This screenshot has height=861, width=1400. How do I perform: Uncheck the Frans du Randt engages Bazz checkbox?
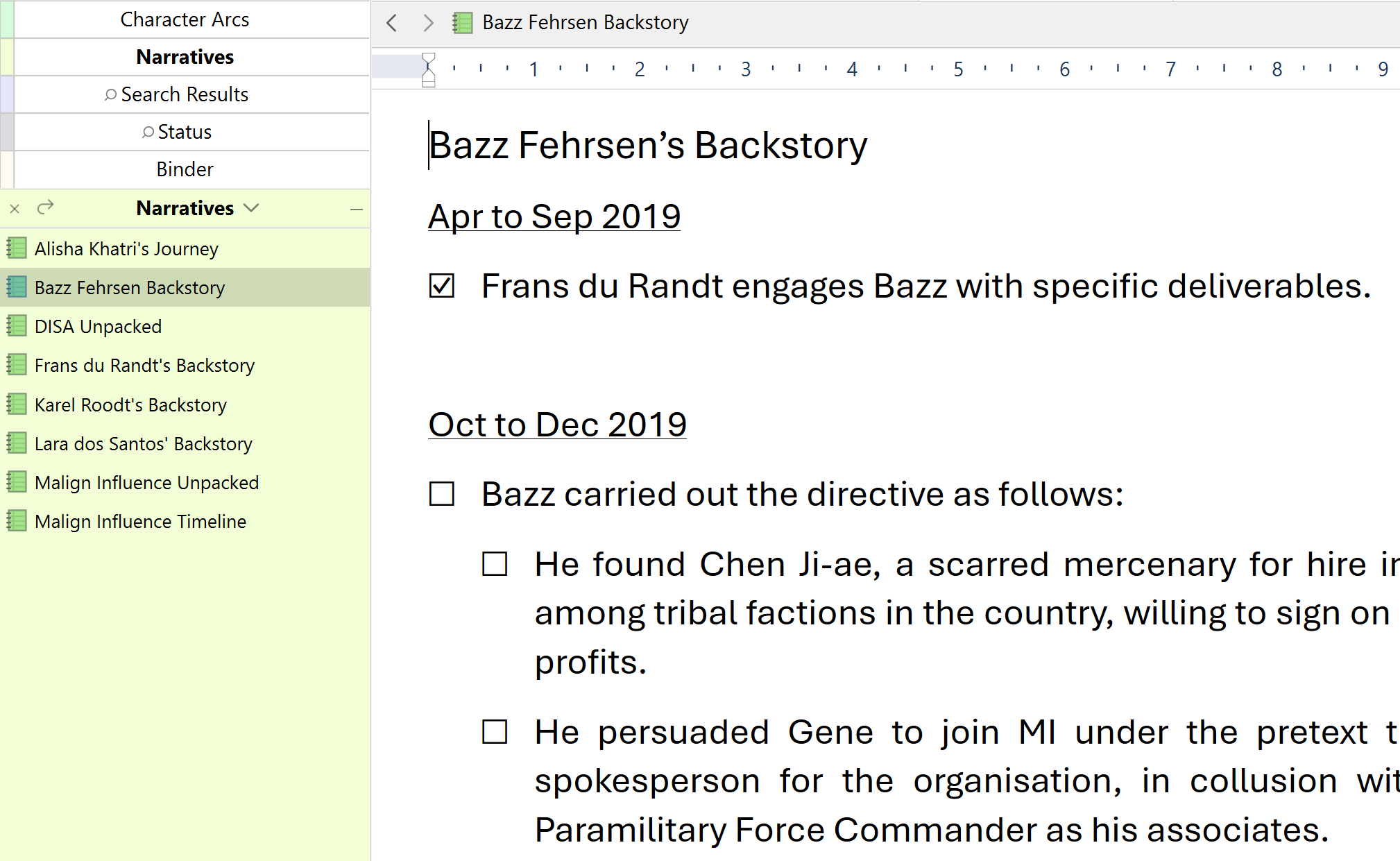click(442, 286)
